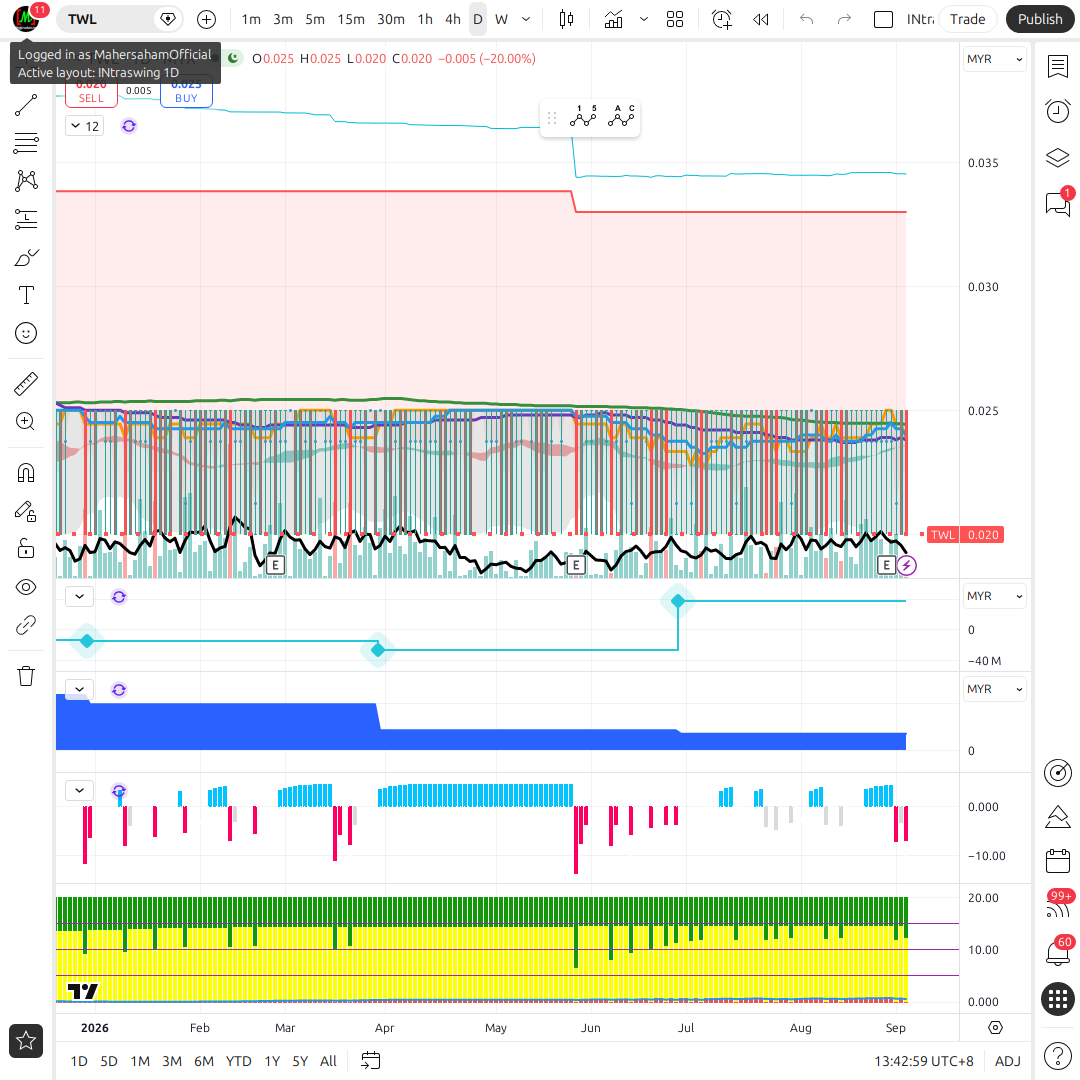Open the watchlist panel icon
The width and height of the screenshot is (1080, 1080).
1057,67
